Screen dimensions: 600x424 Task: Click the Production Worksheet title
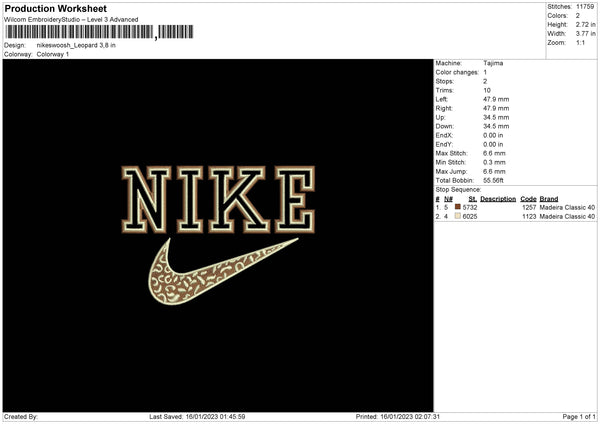tap(55, 8)
